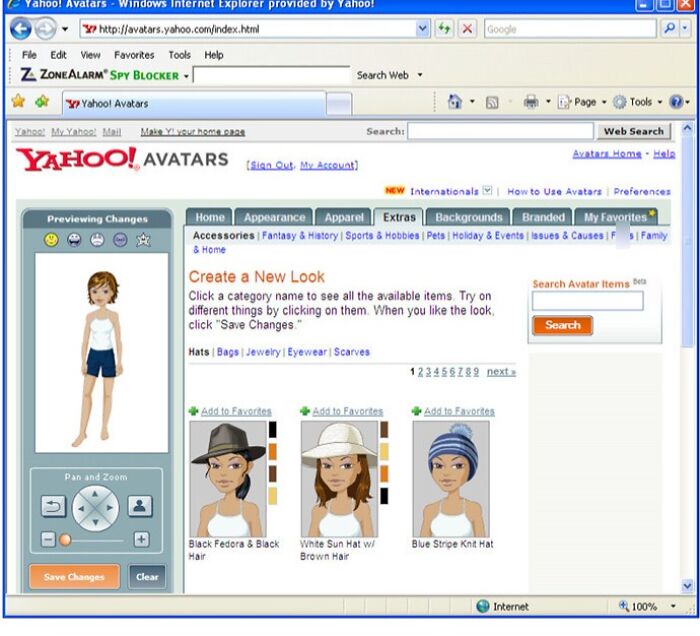700x636 pixels.
Task: Go to page 2 of hats
Action: coord(420,371)
